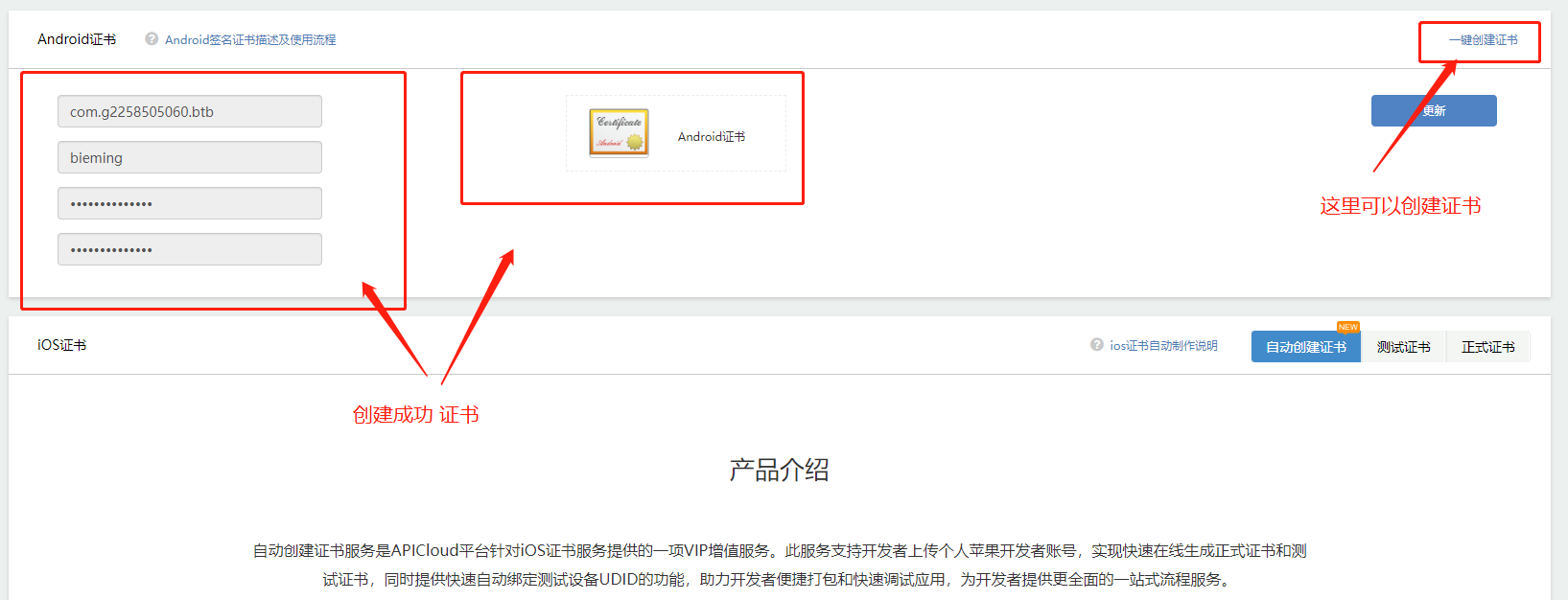The height and width of the screenshot is (600, 1568).
Task: Click the Android证书 label in certificate card
Action: 712,137
